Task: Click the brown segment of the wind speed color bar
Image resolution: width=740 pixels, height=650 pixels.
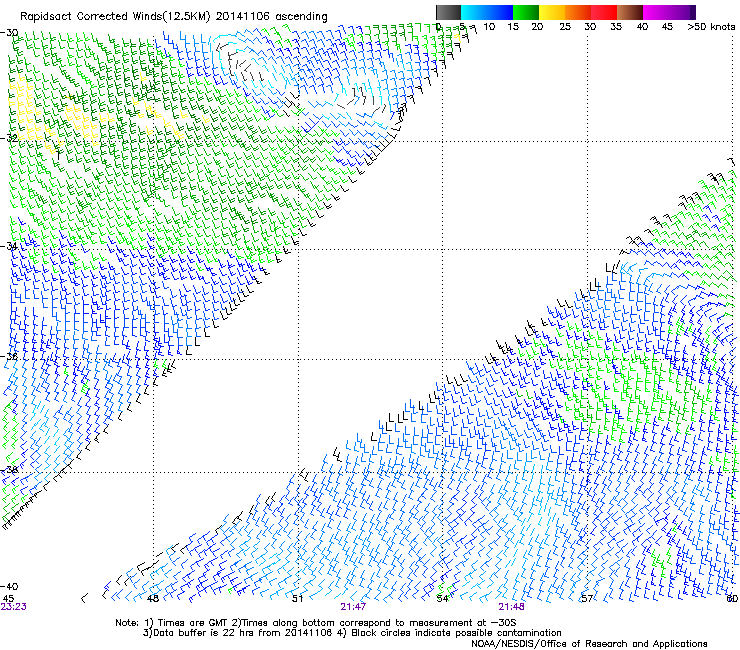Action: tap(630, 12)
